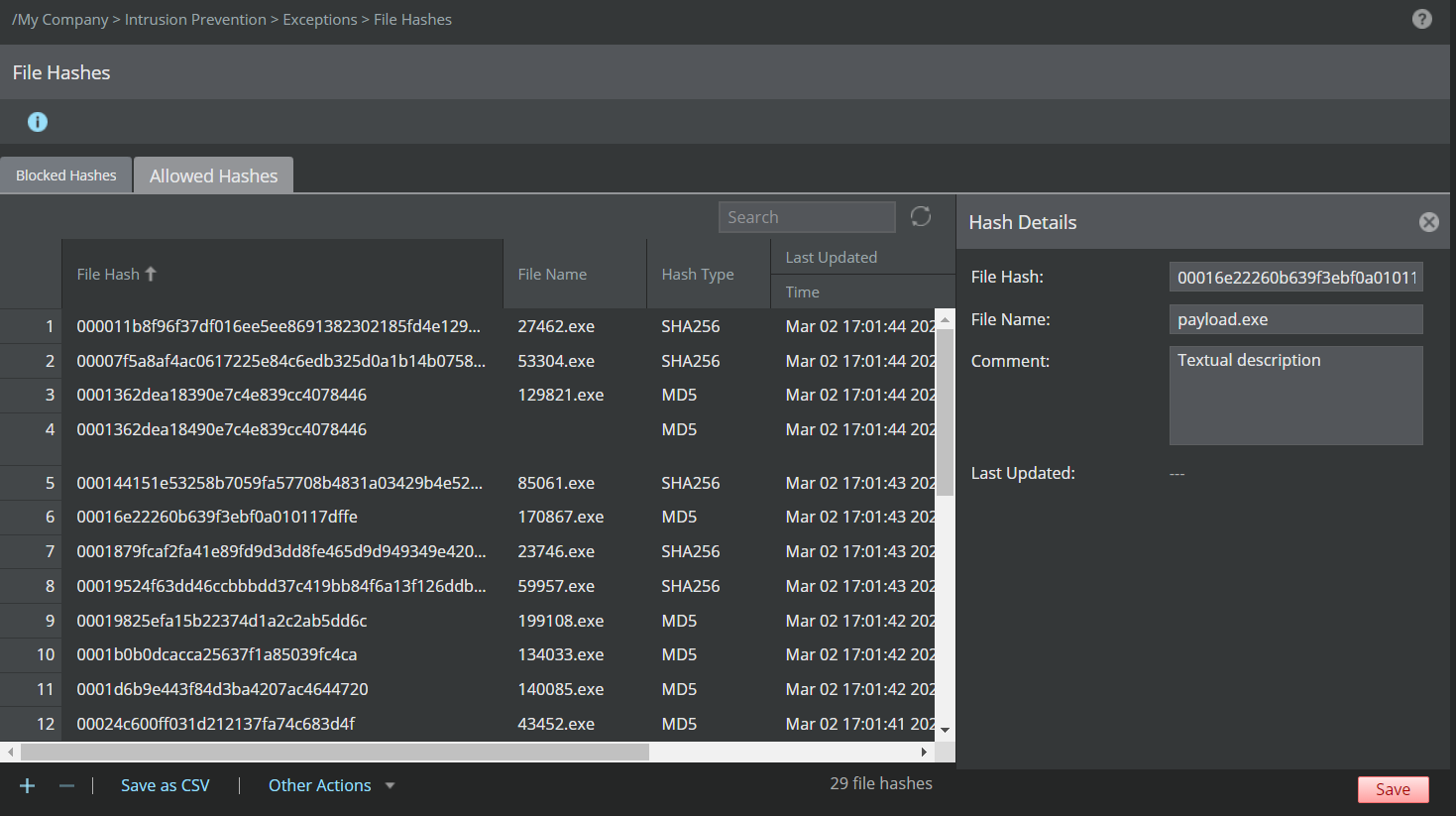The height and width of the screenshot is (816, 1456).
Task: Click Save as CSV link
Action: pos(166,785)
